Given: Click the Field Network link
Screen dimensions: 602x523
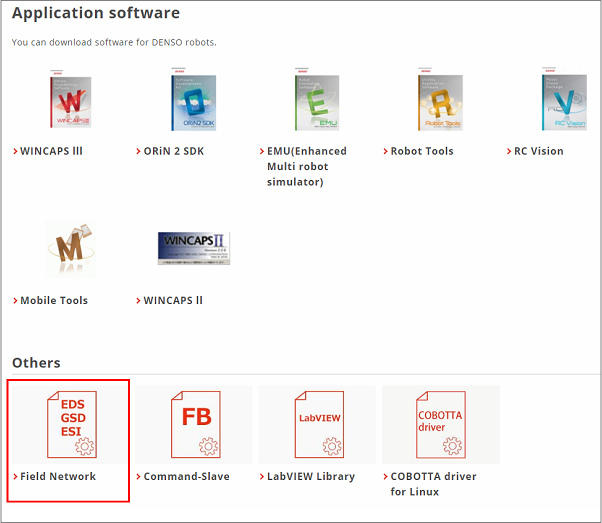Looking at the screenshot, I should coord(58,476).
